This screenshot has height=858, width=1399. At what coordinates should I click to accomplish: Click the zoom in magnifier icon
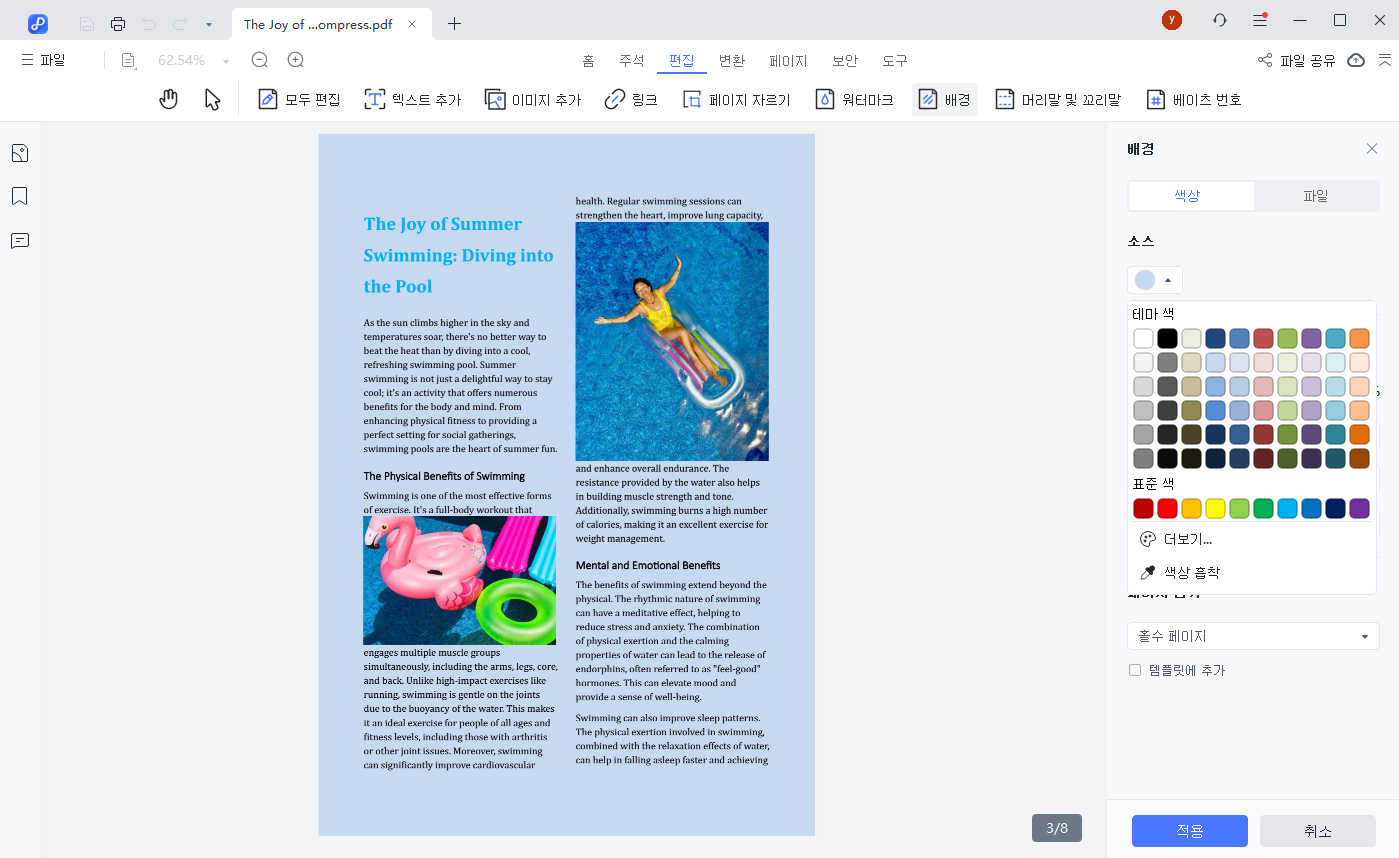point(296,60)
